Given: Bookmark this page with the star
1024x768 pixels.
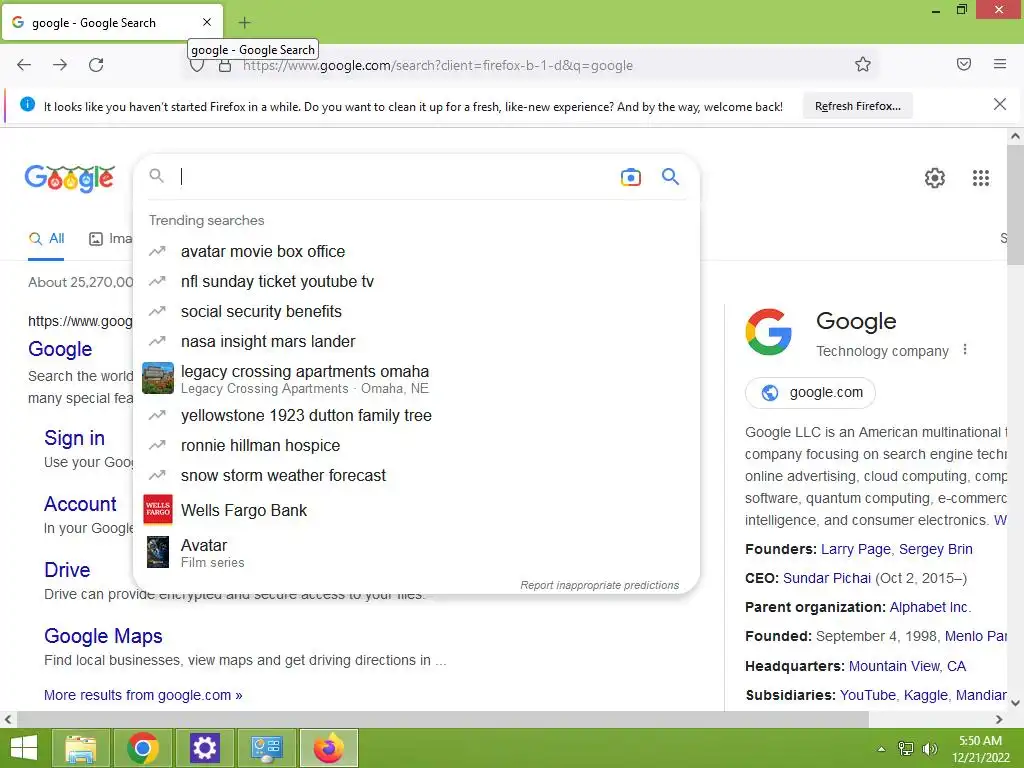Looking at the screenshot, I should (x=863, y=64).
